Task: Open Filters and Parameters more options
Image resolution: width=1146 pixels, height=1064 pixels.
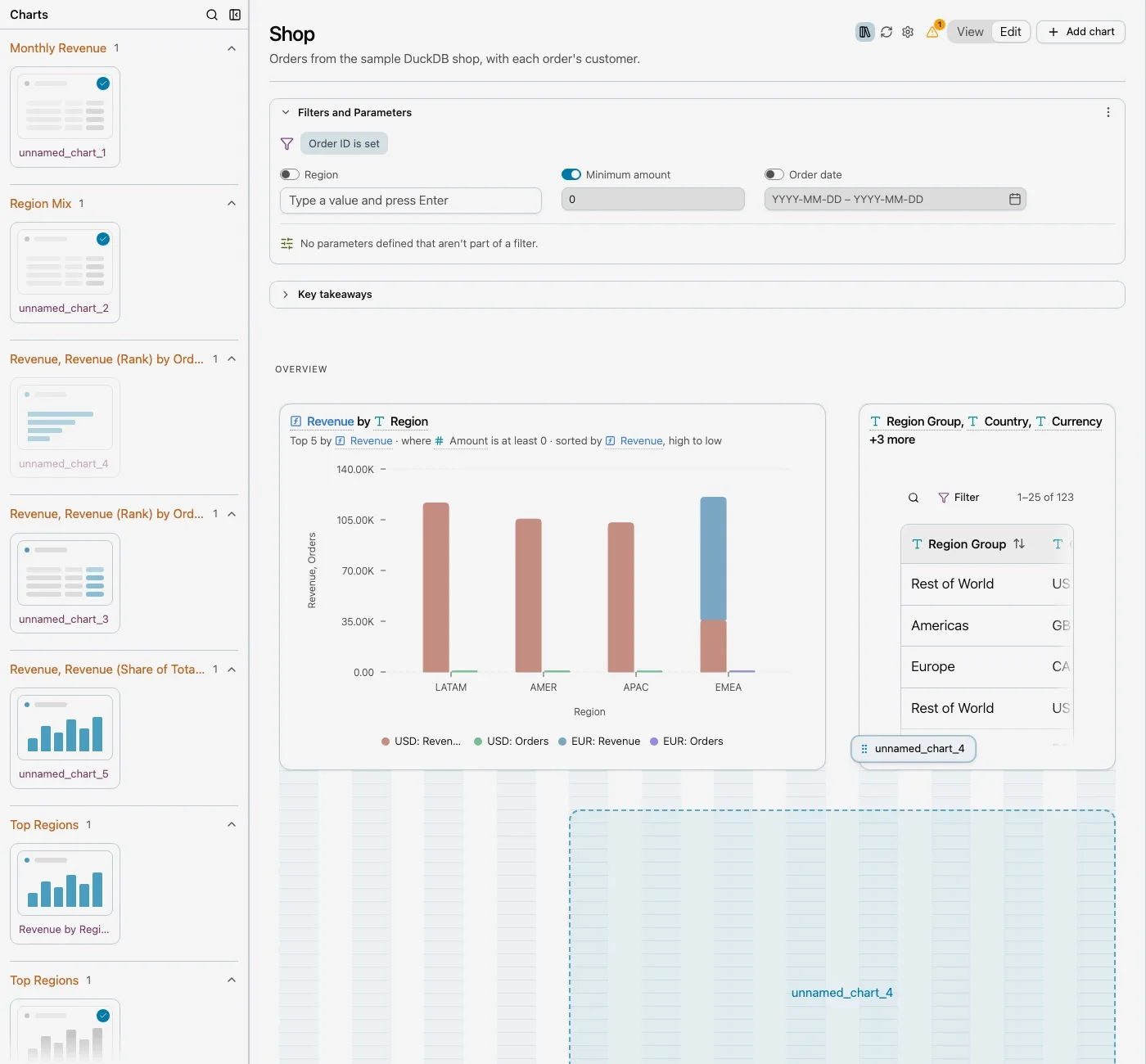Action: click(x=1108, y=112)
